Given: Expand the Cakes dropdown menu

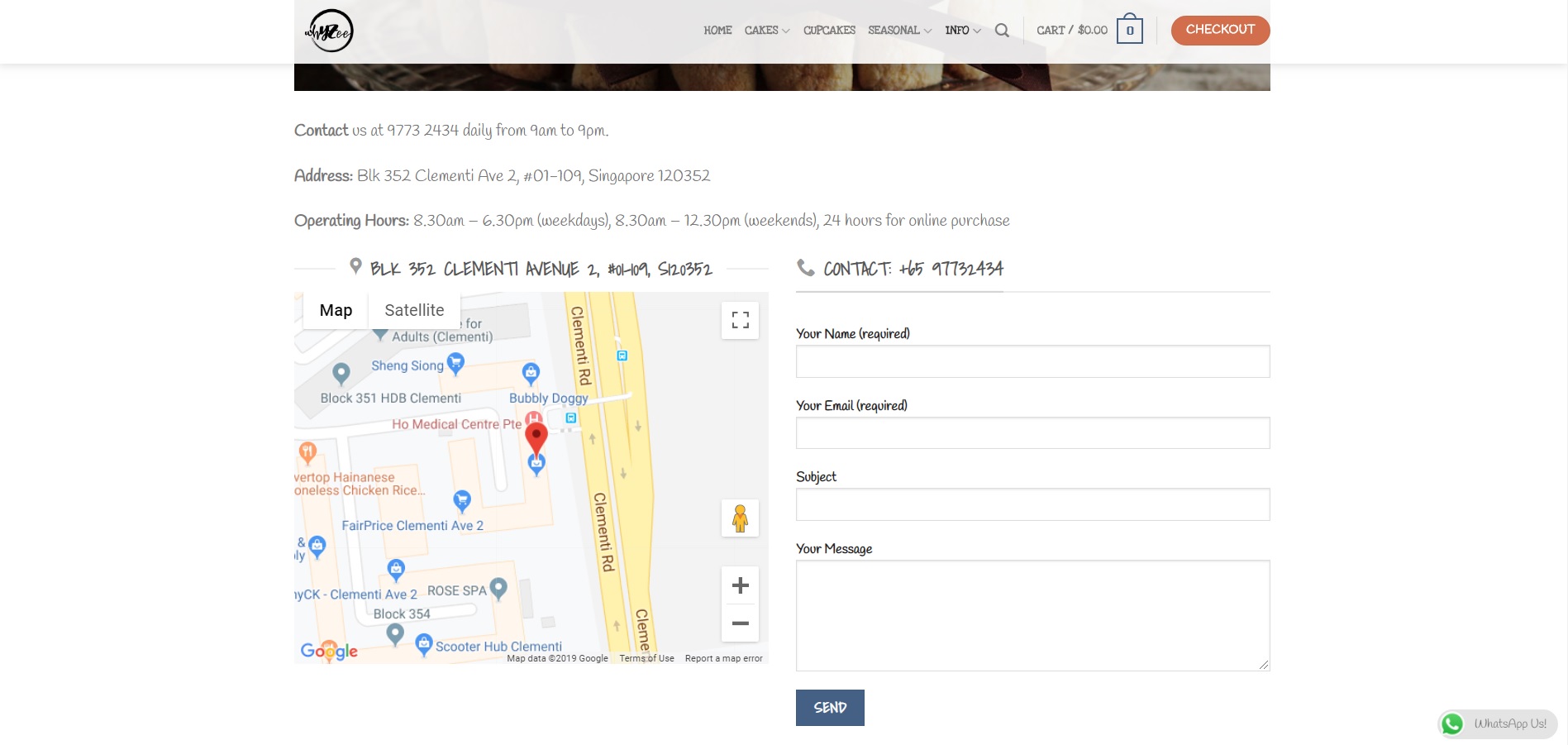Looking at the screenshot, I should (x=766, y=31).
